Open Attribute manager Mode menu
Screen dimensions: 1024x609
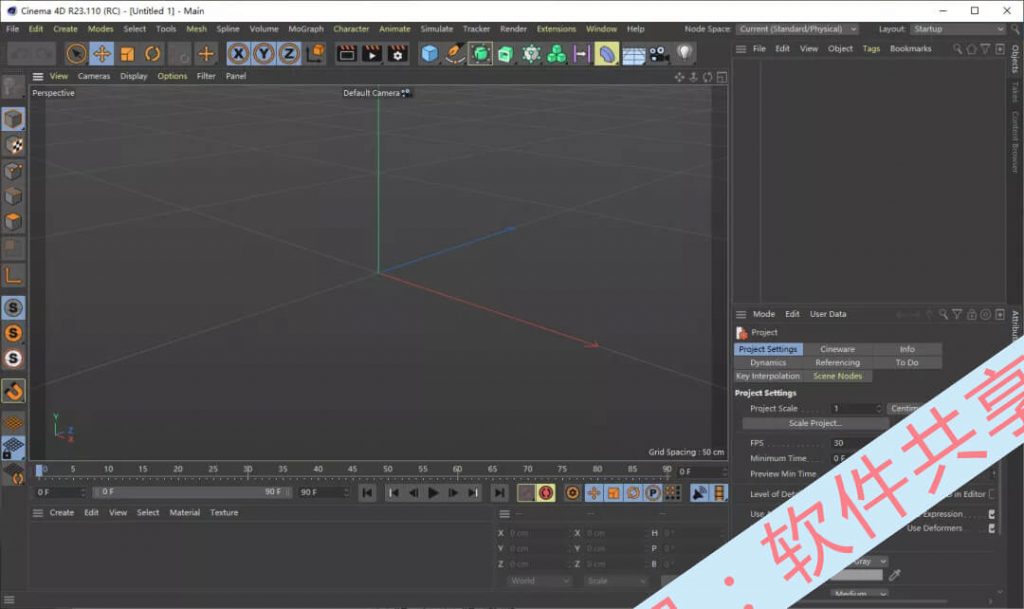[x=763, y=315]
